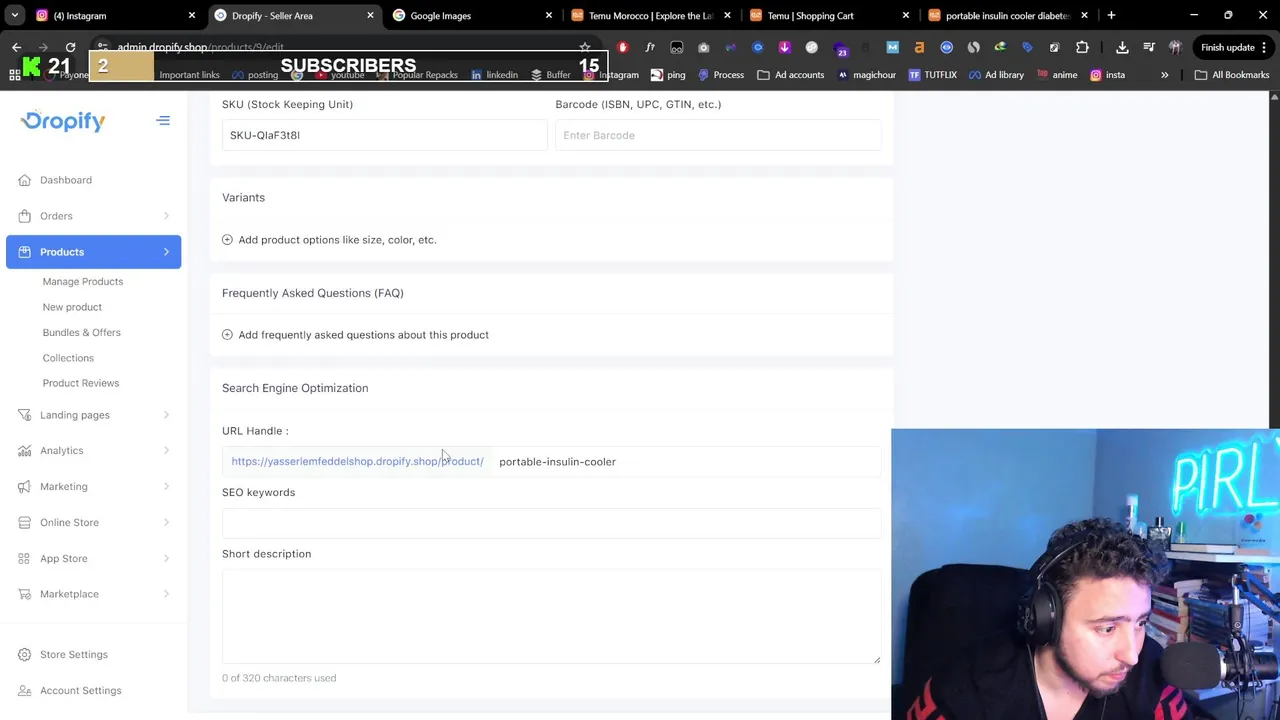
Task: Go back in browser history
Action: [17, 47]
